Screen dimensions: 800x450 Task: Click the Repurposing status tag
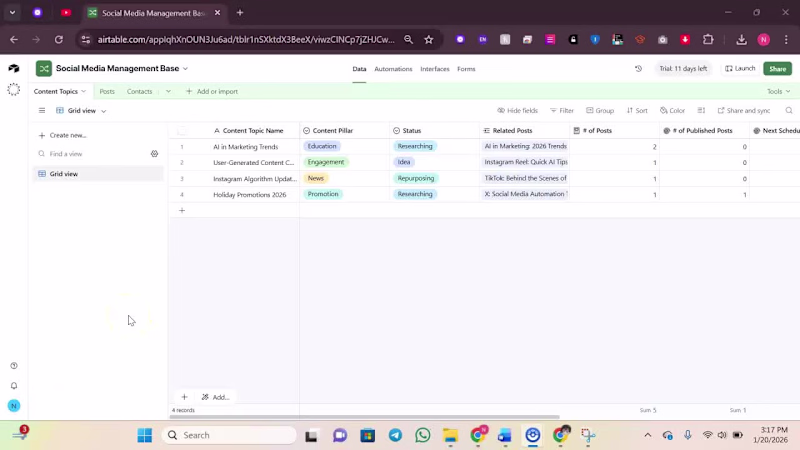415,178
